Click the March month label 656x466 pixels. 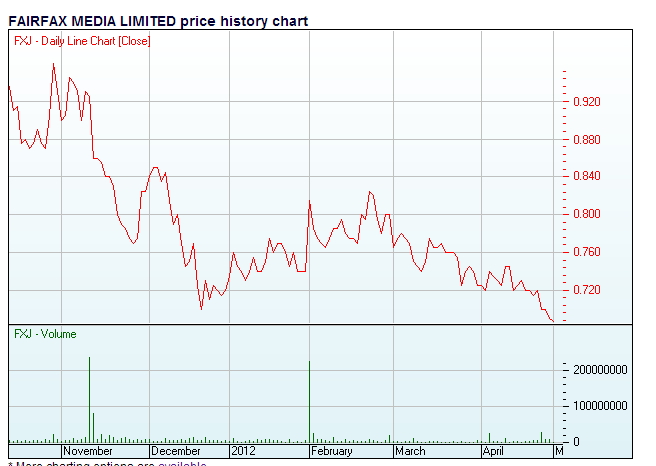[x=410, y=451]
